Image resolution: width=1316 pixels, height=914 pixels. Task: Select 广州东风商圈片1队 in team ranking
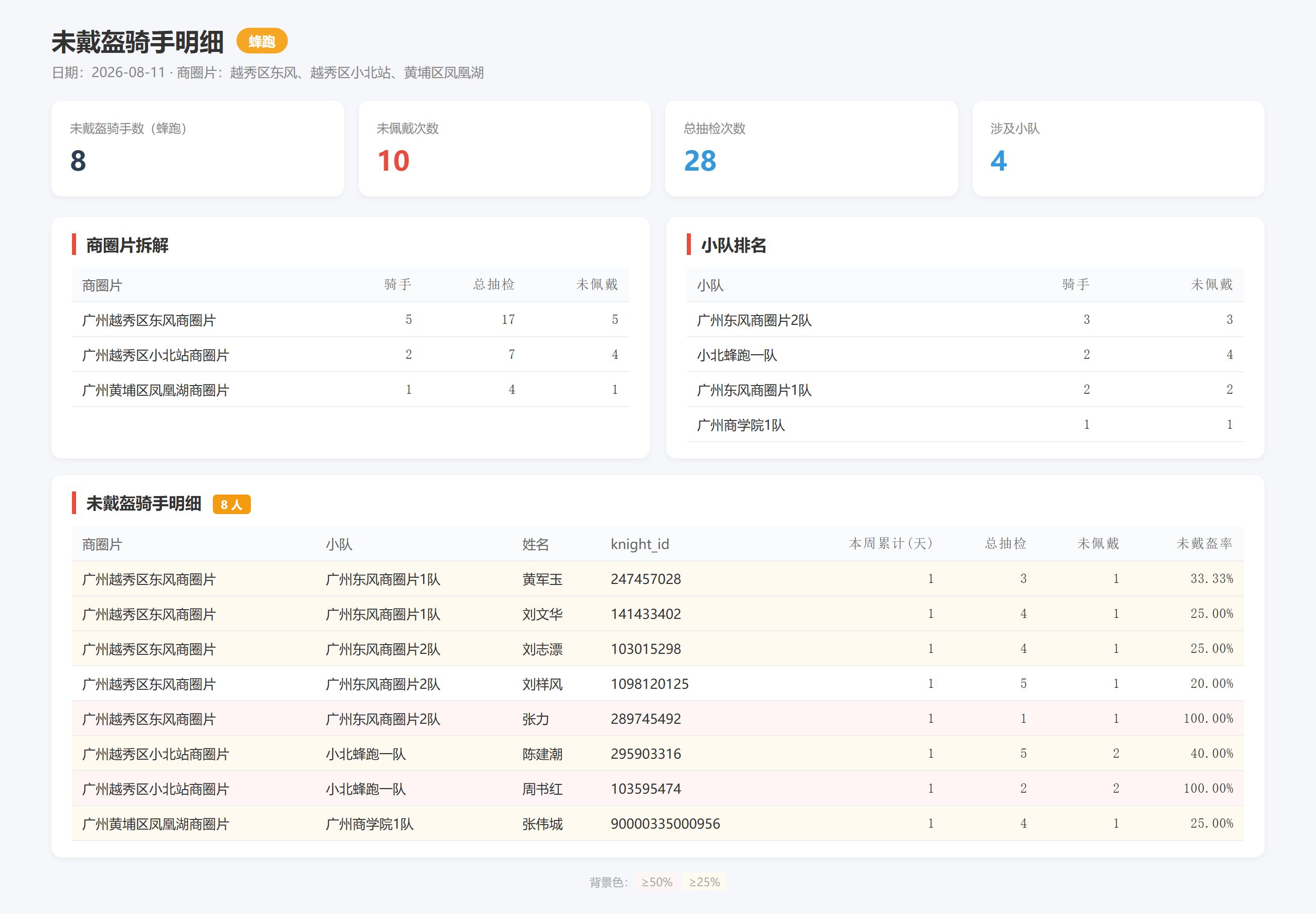965,390
